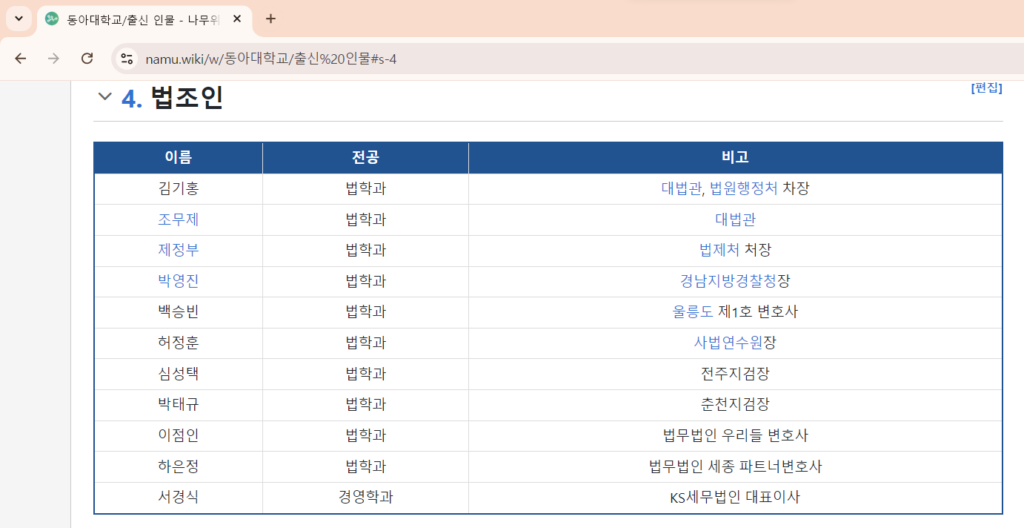The height and width of the screenshot is (528, 1024).
Task: Click the 비고 column header
Action: coord(735,157)
